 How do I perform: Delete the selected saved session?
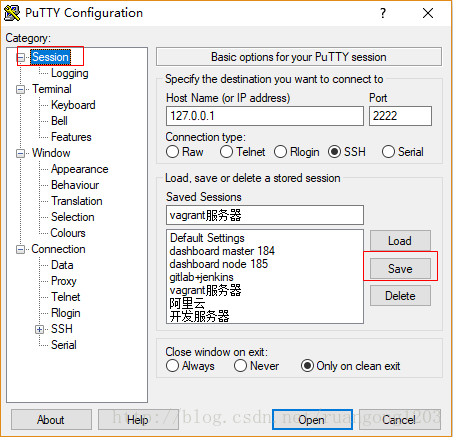coord(400,296)
